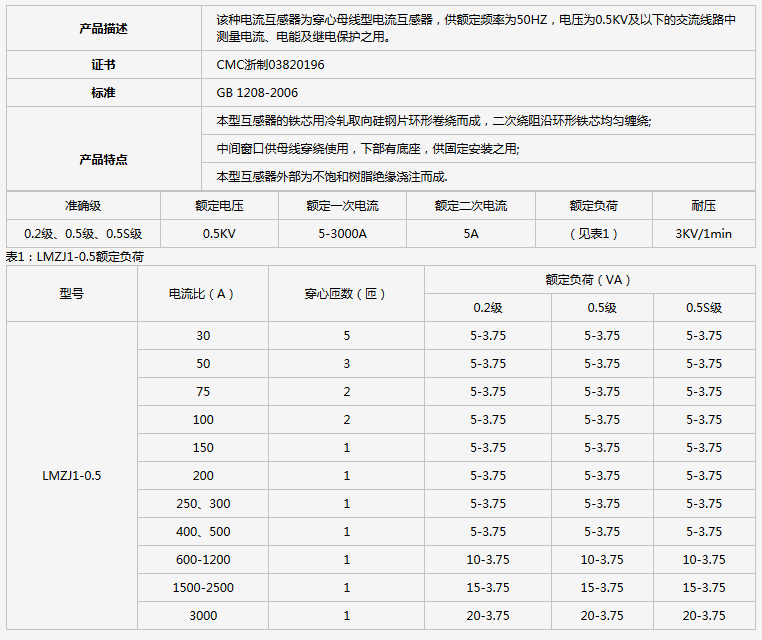Click certificate number CMC浙制03820196
This screenshot has width=762, height=640.
(x=270, y=64)
